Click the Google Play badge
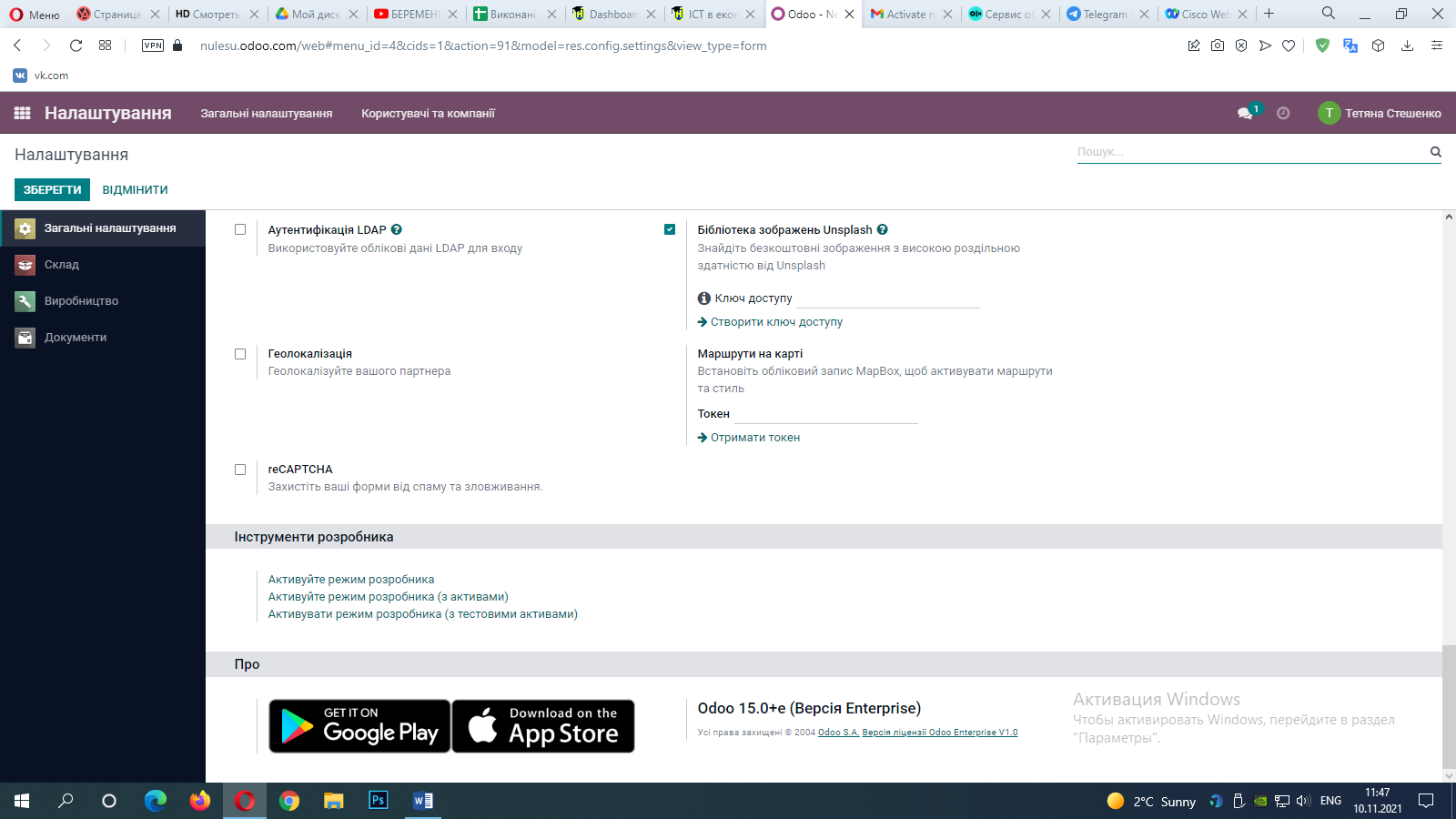The height and width of the screenshot is (819, 1456). click(359, 726)
